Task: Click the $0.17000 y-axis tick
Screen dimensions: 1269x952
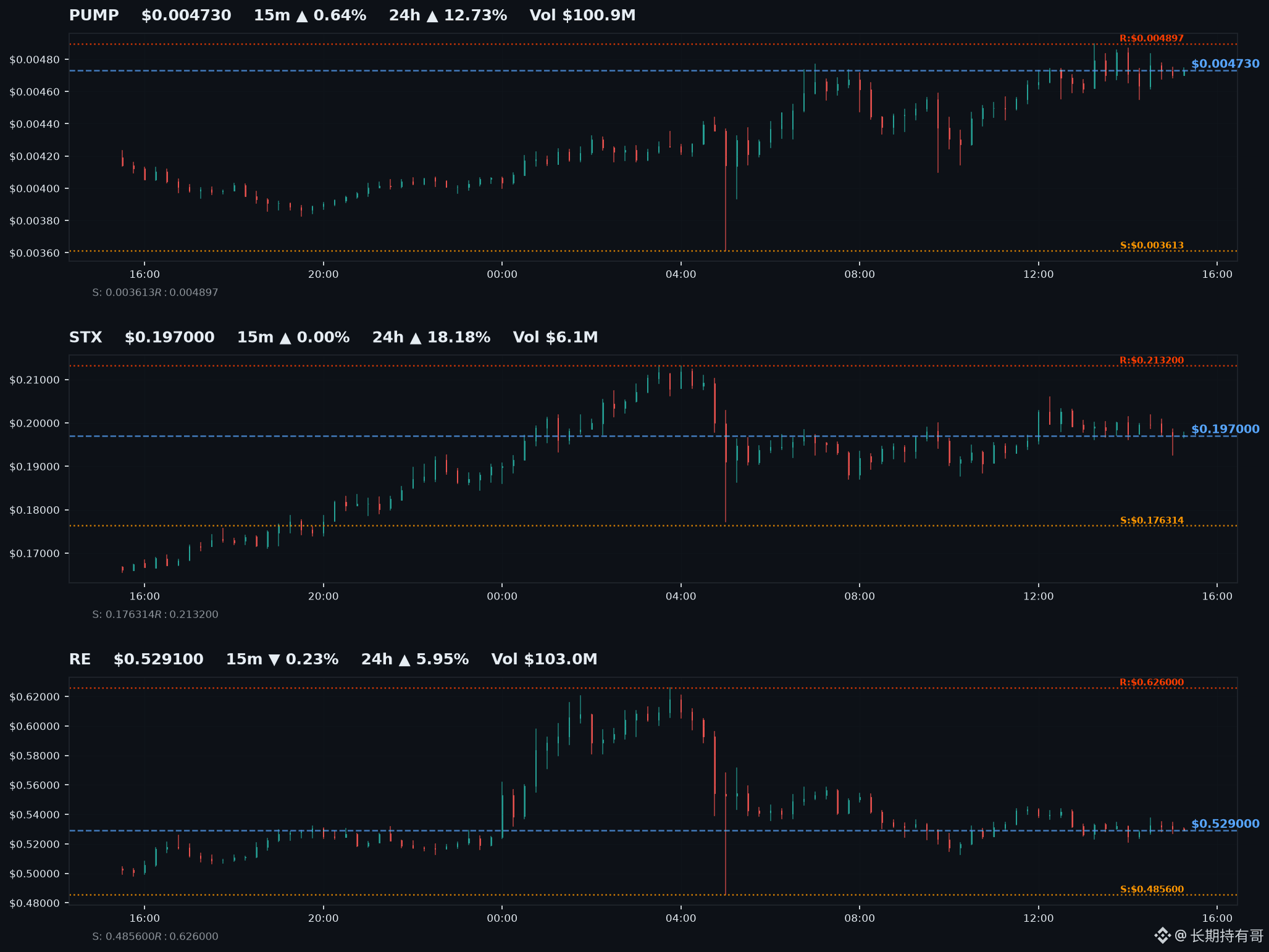Action: click(35, 554)
